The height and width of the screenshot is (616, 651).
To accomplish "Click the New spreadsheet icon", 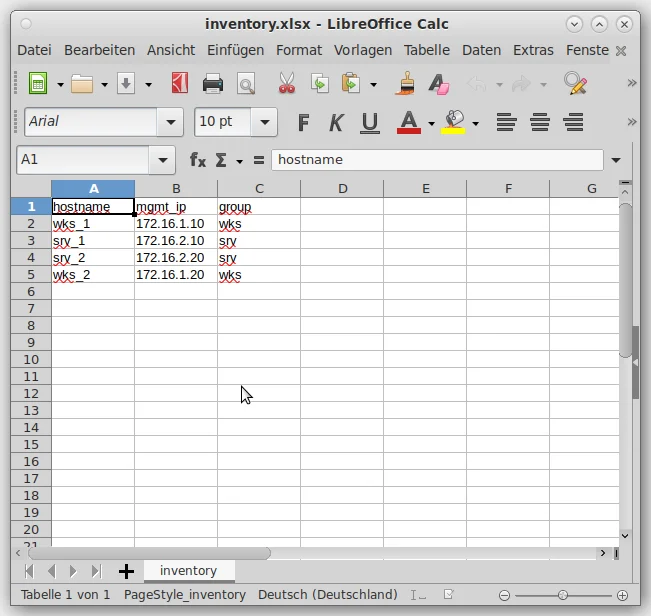I will tap(38, 83).
